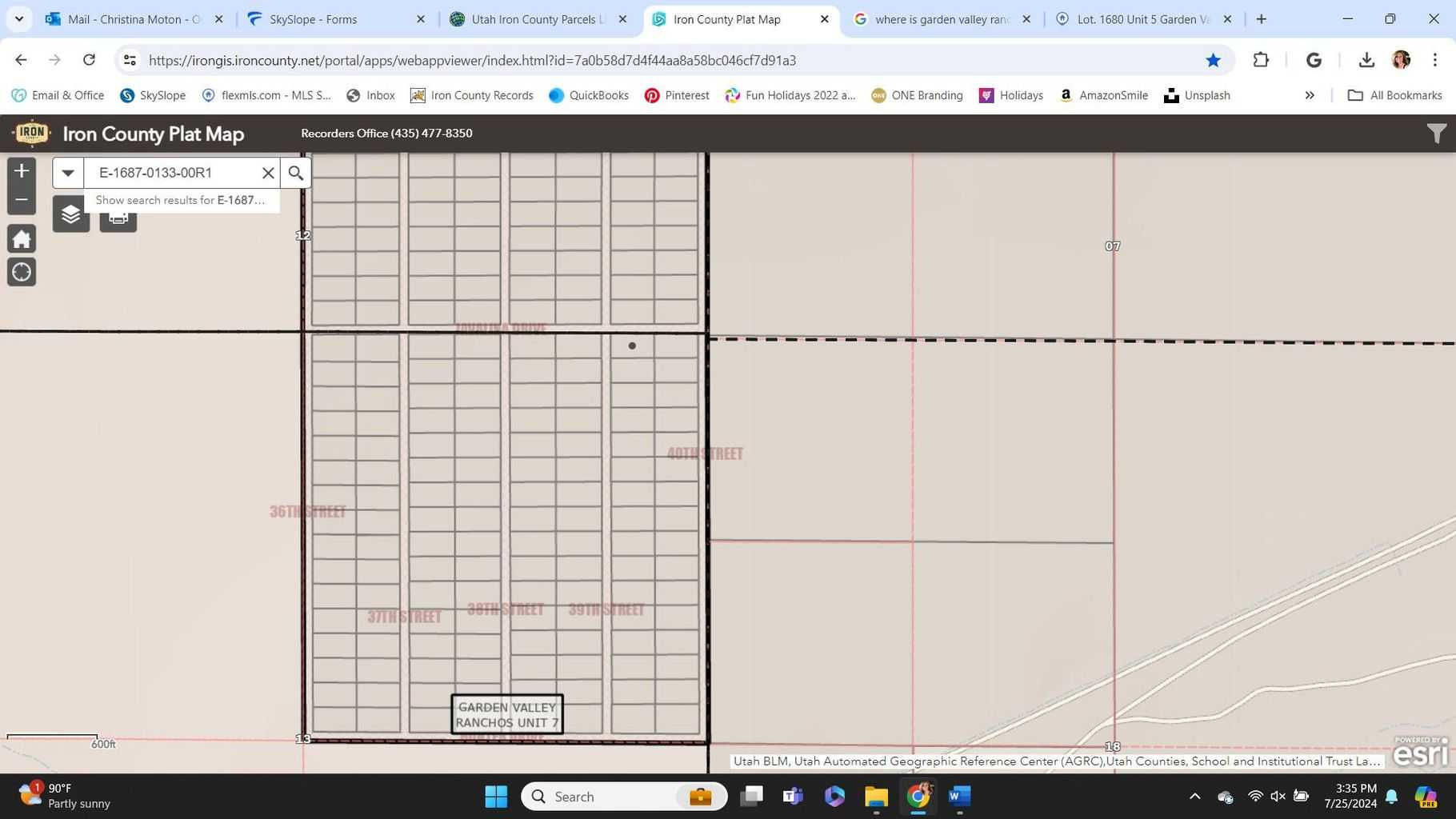
Task: Open Task View from taskbar
Action: click(751, 797)
